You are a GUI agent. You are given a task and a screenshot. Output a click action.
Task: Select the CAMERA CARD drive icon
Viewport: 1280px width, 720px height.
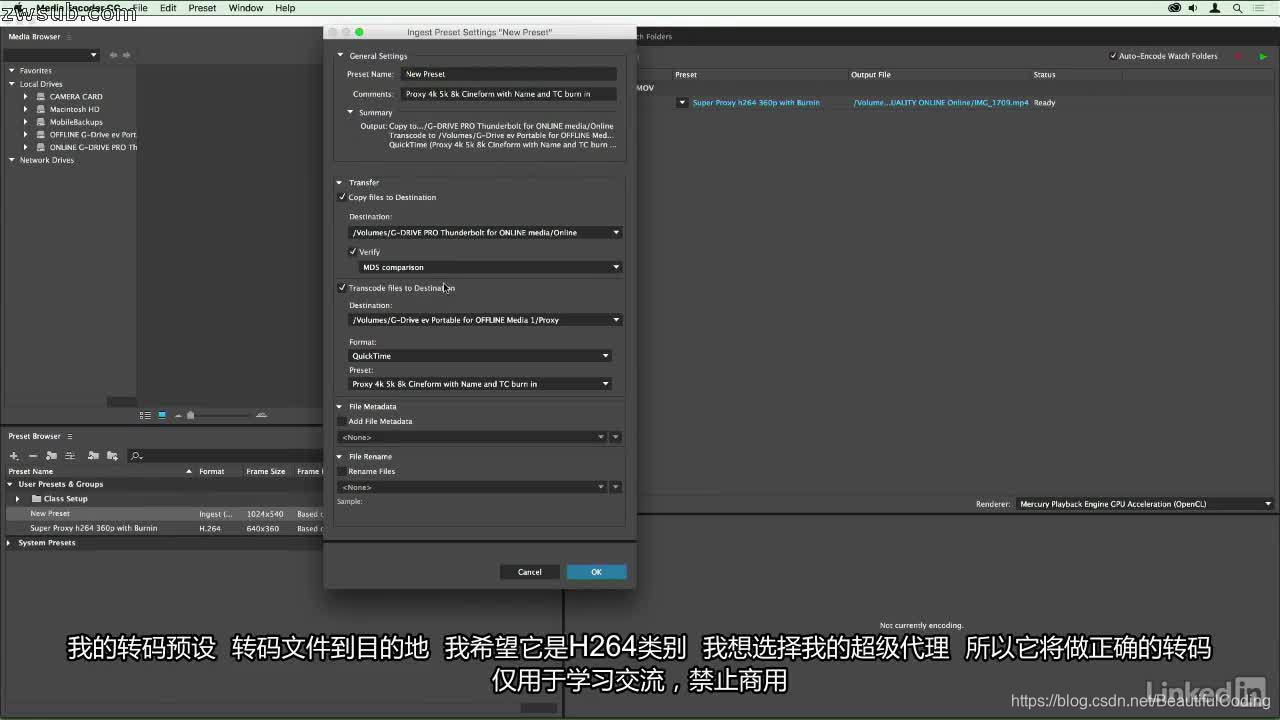pyautogui.click(x=40, y=97)
